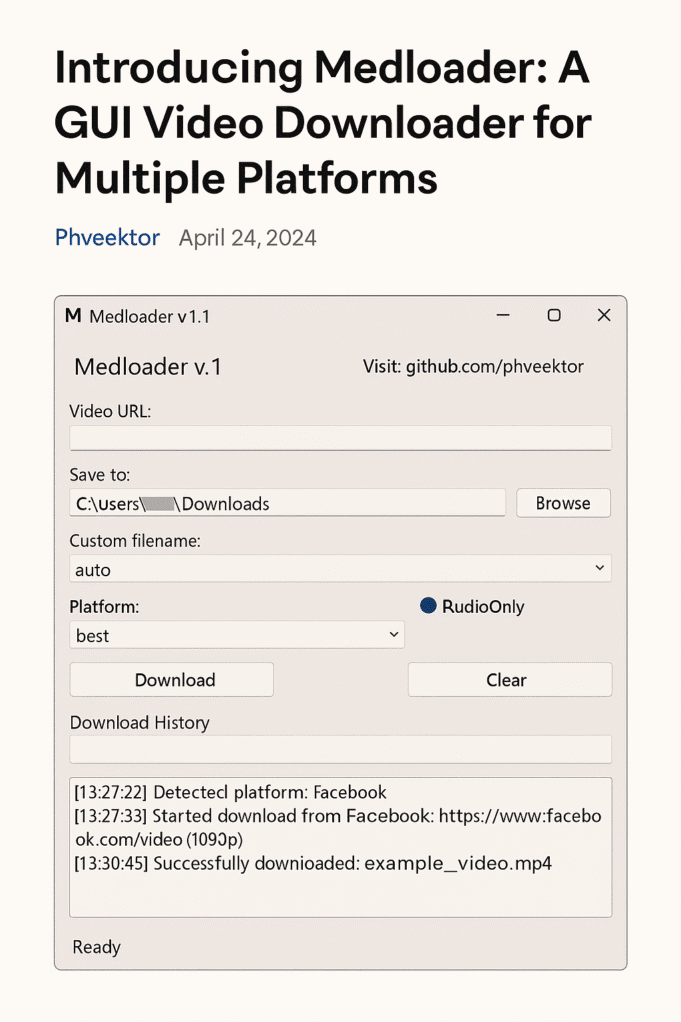Screen dimensions: 681x1022
Task: Close the Medloader window
Action: (x=604, y=316)
